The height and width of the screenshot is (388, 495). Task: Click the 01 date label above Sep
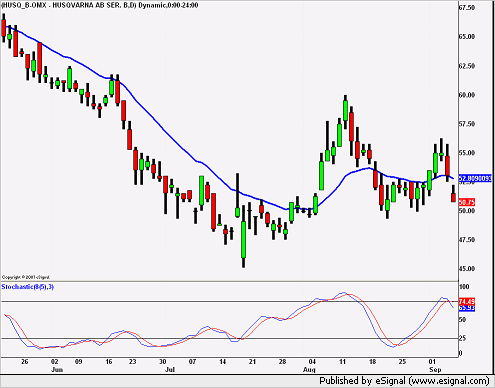(x=432, y=362)
